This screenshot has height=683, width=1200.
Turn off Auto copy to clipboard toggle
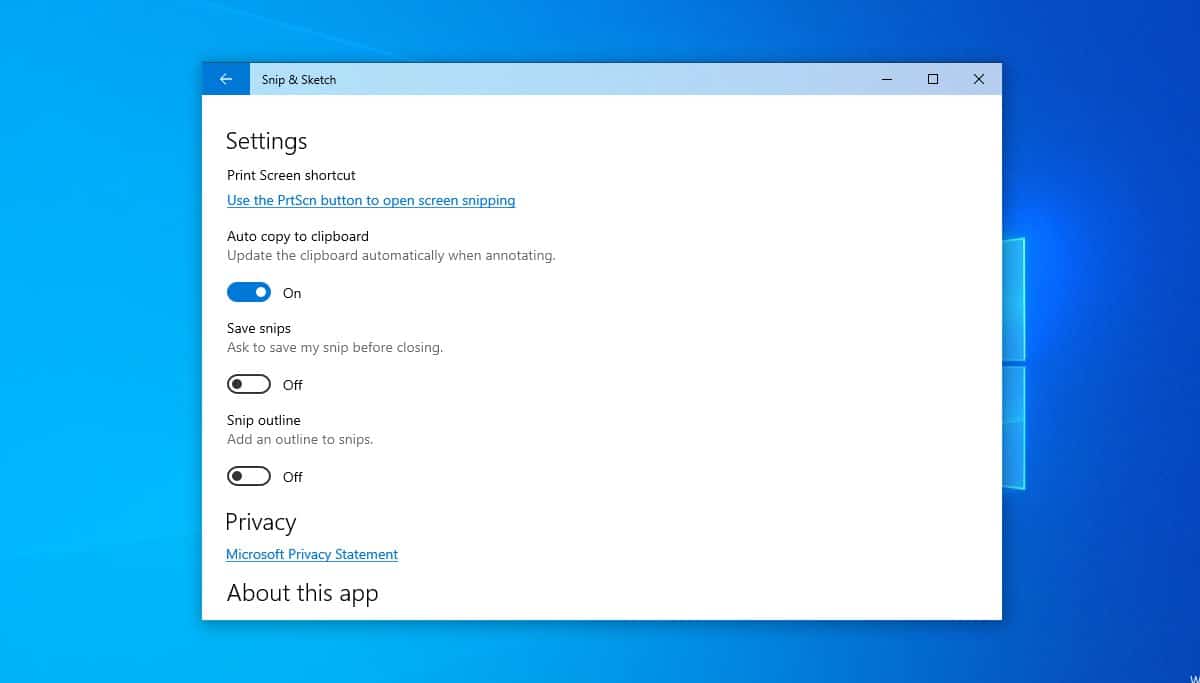click(x=249, y=292)
